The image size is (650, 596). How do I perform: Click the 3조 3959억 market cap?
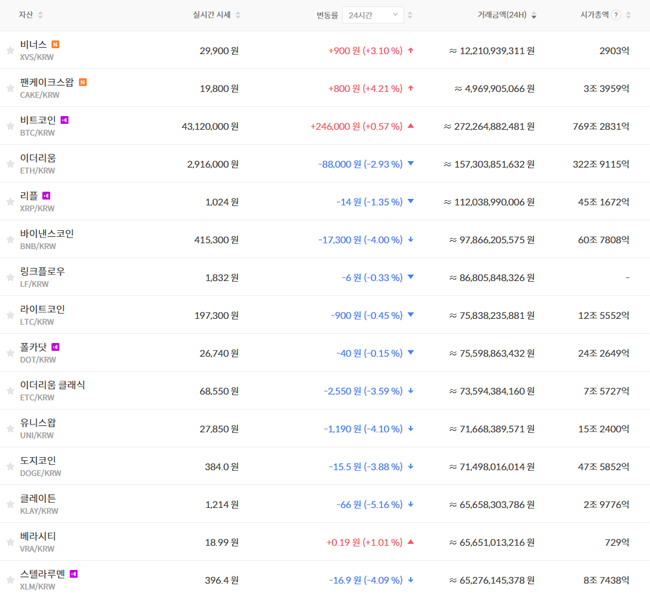click(606, 89)
